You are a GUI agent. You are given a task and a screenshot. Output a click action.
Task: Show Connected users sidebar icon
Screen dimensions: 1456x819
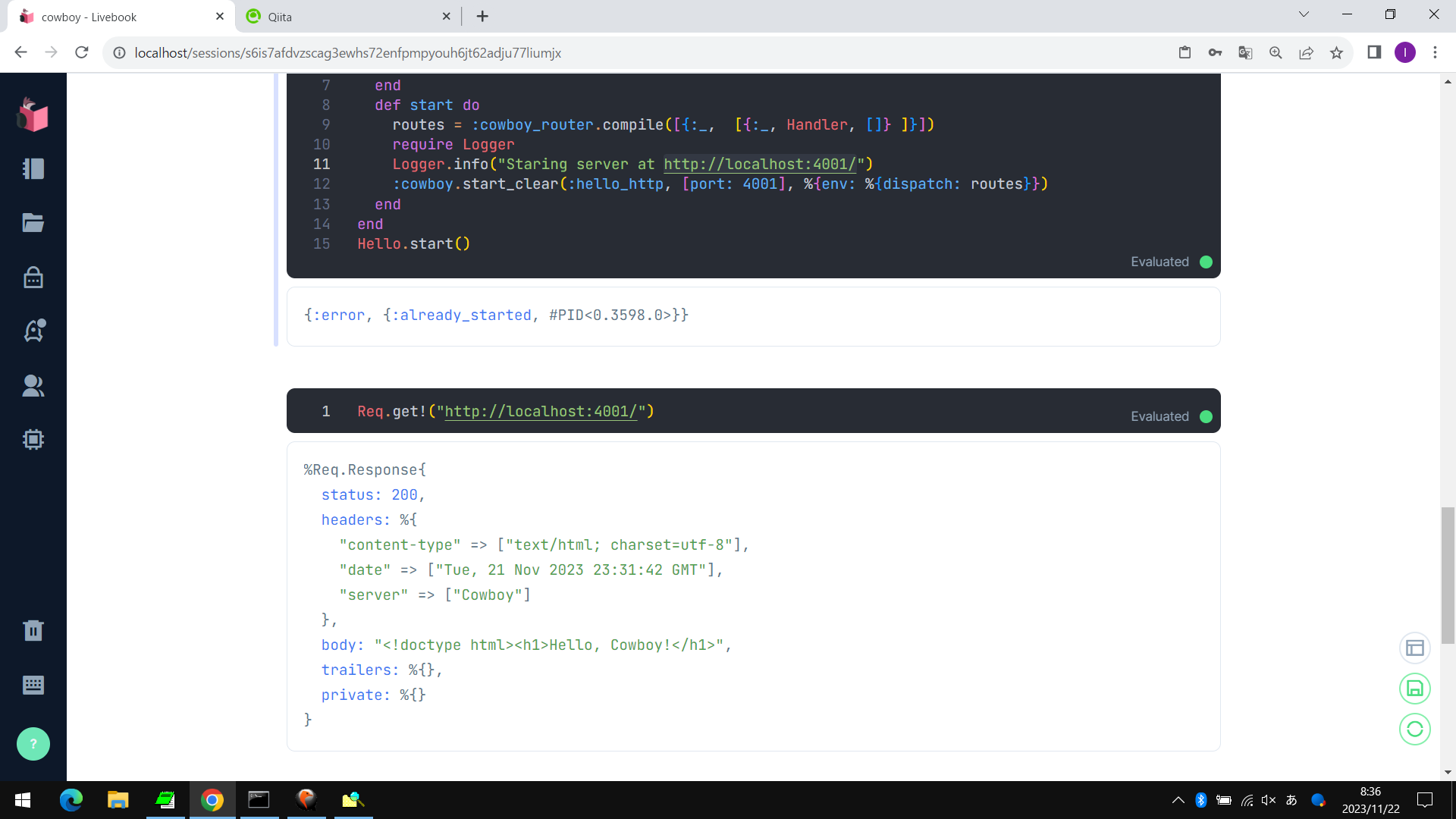click(33, 386)
